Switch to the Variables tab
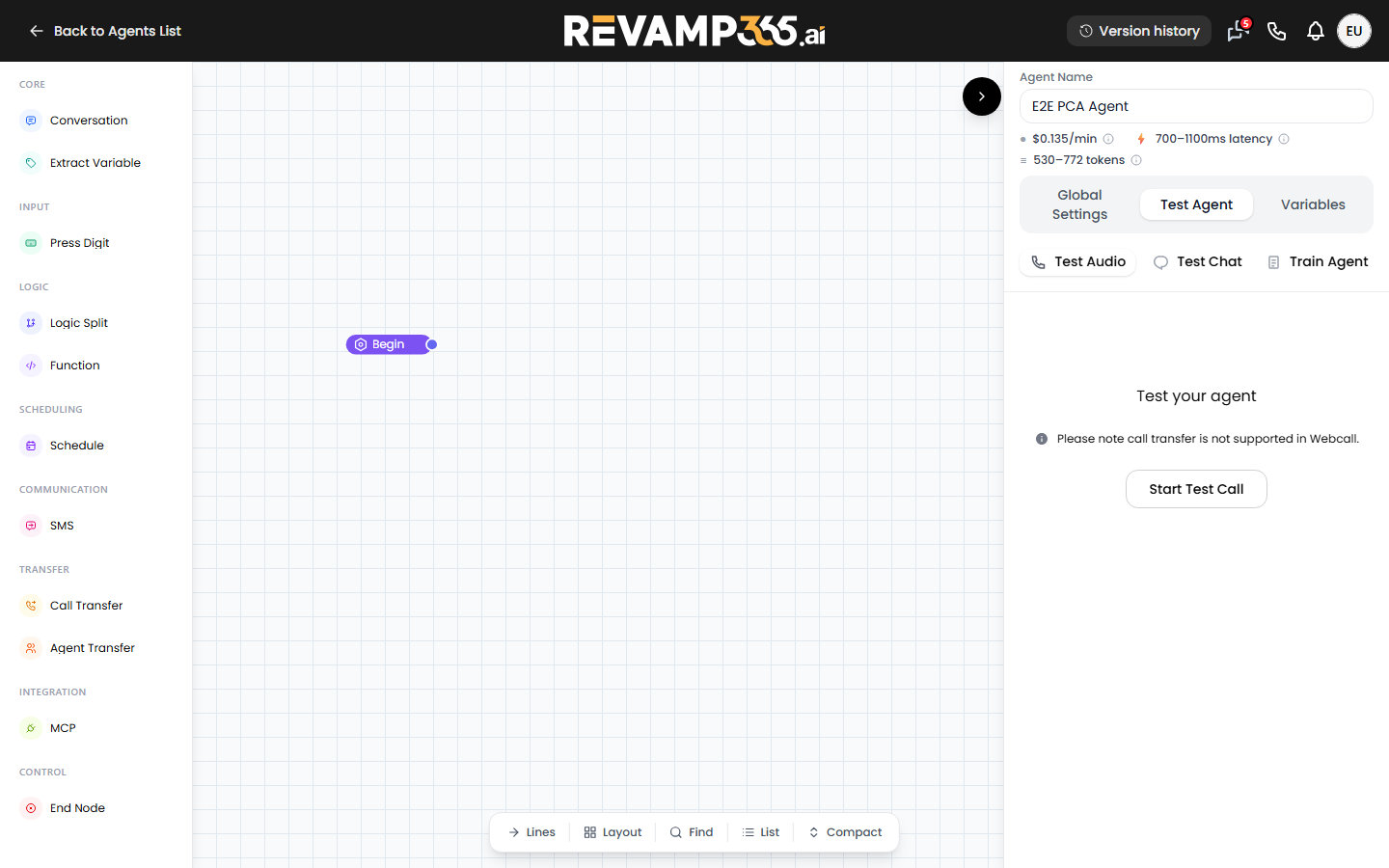This screenshot has width=1389, height=868. click(x=1313, y=204)
